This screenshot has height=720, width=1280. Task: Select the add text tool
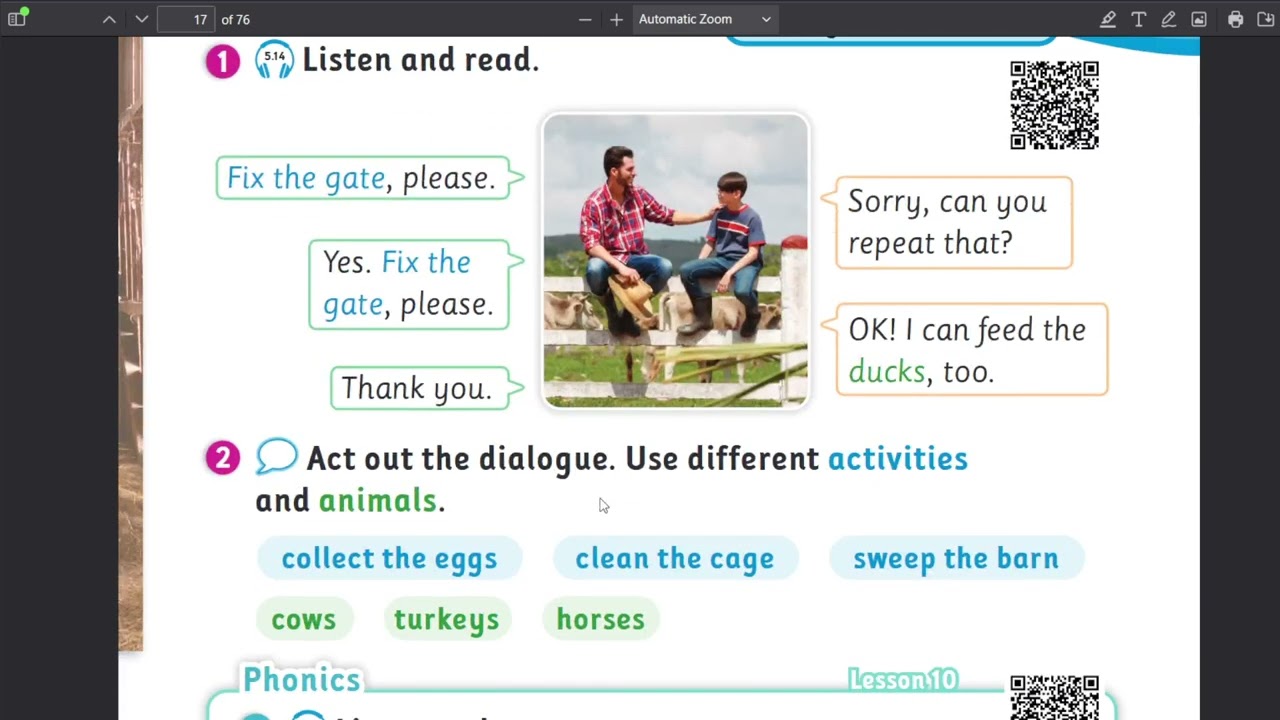point(1138,19)
